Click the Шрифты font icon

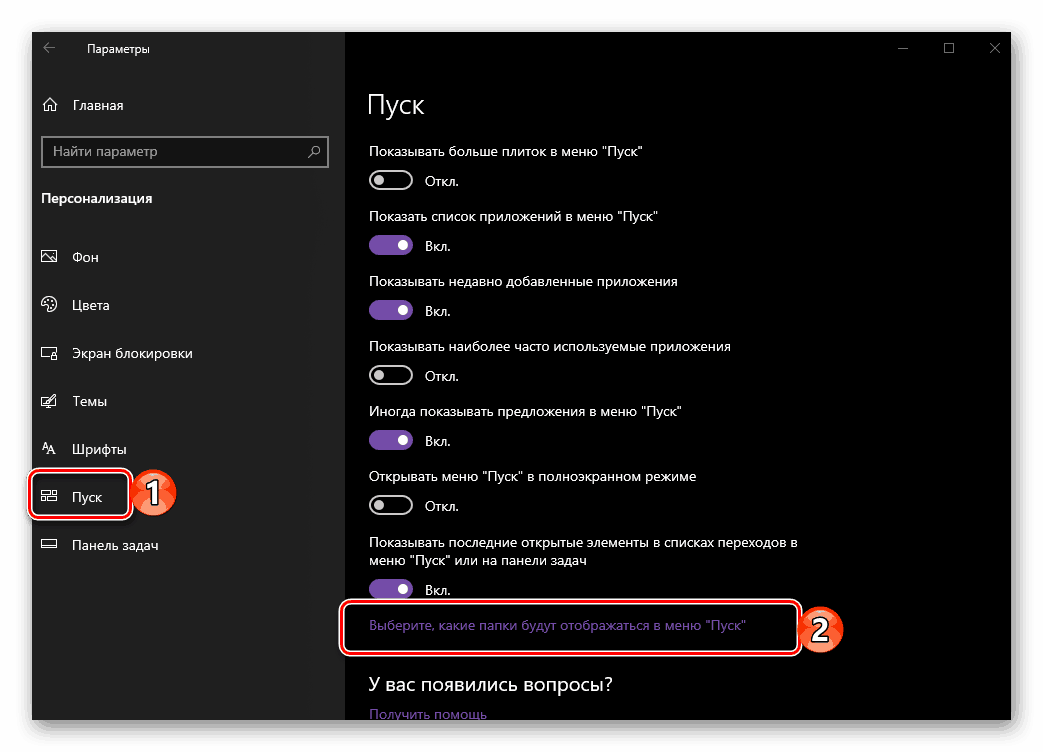[50, 449]
